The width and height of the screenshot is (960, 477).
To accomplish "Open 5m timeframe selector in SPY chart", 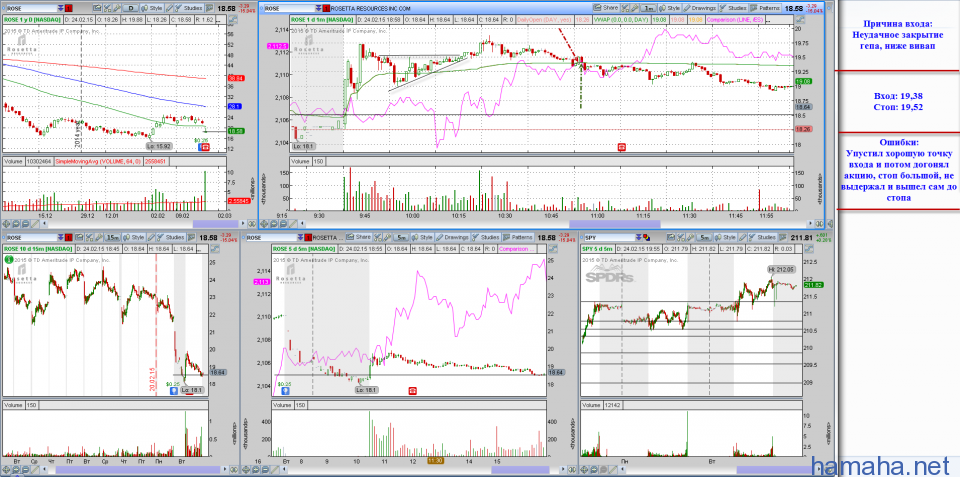I will pos(705,238).
